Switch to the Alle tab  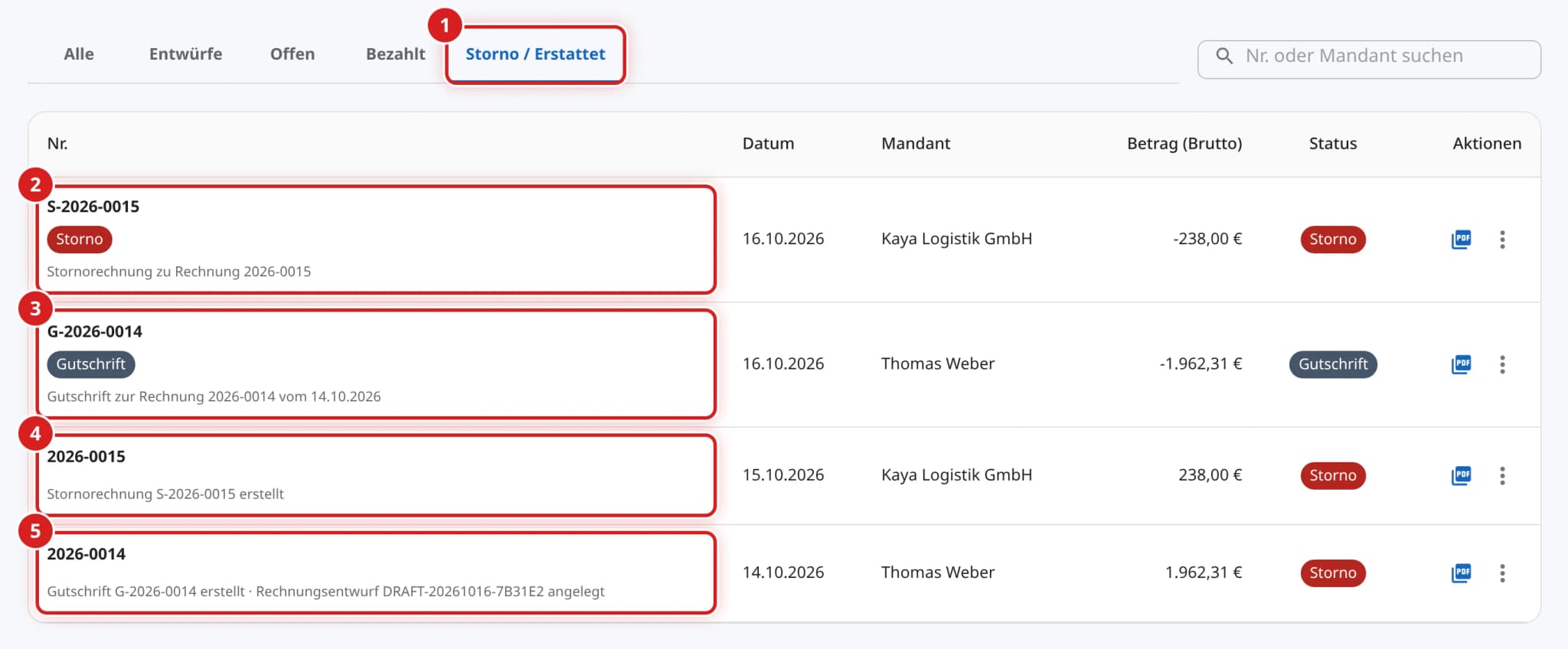[x=79, y=54]
